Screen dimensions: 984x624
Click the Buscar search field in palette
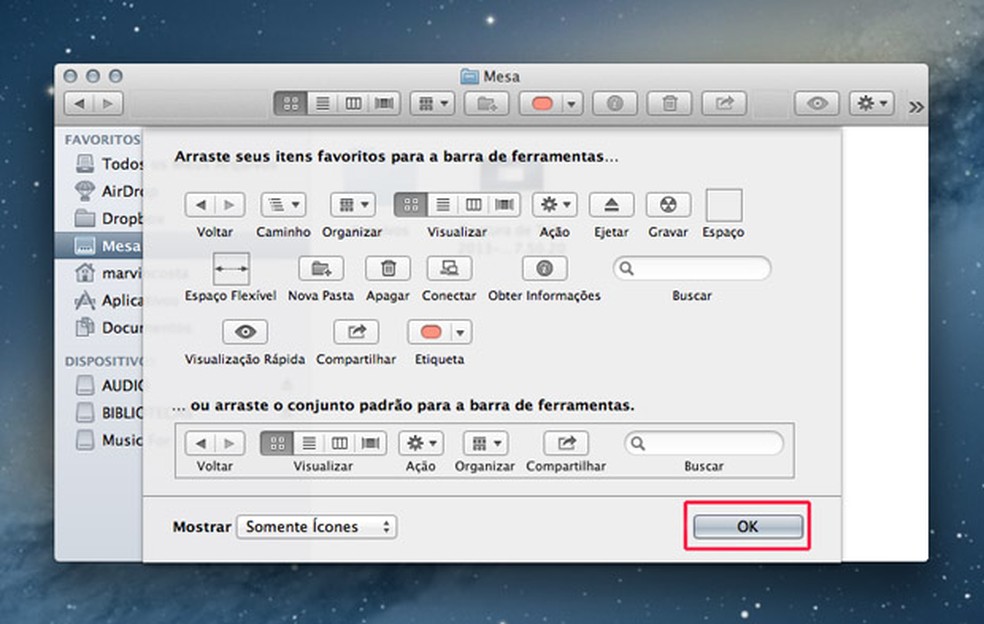[692, 269]
